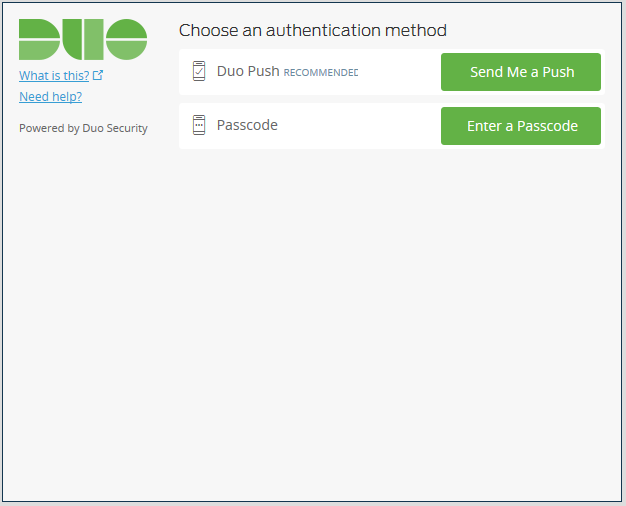Click the Passcode phone icon
Screen dimensions: 626x506
199,126
